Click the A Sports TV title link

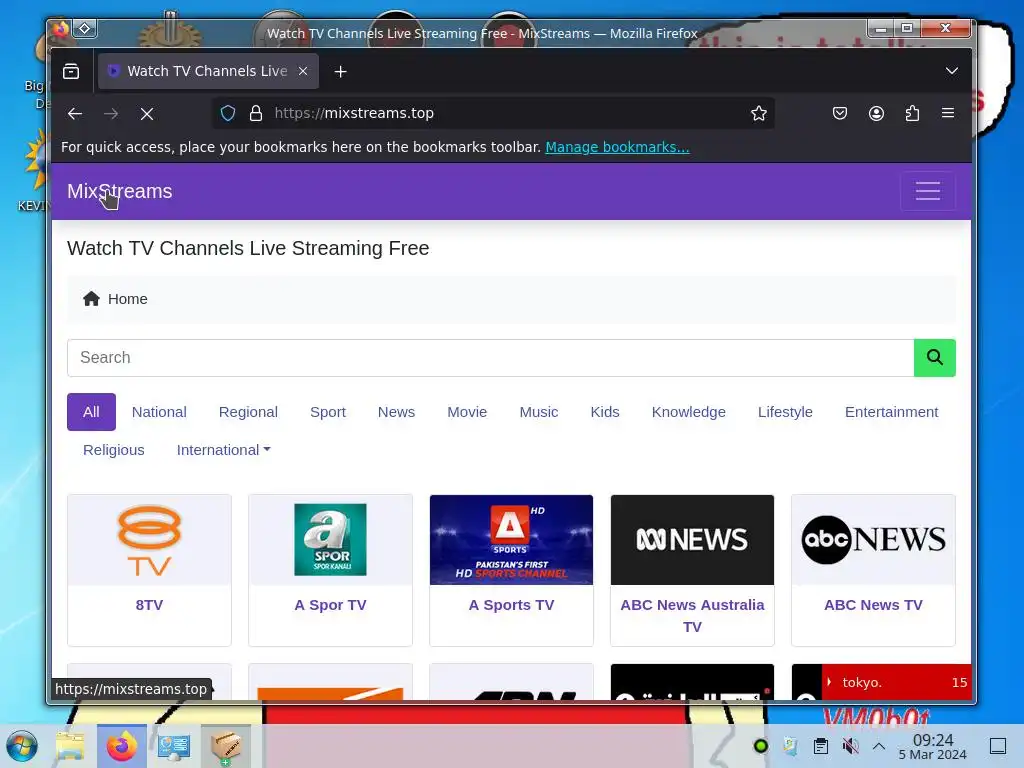[x=511, y=605]
